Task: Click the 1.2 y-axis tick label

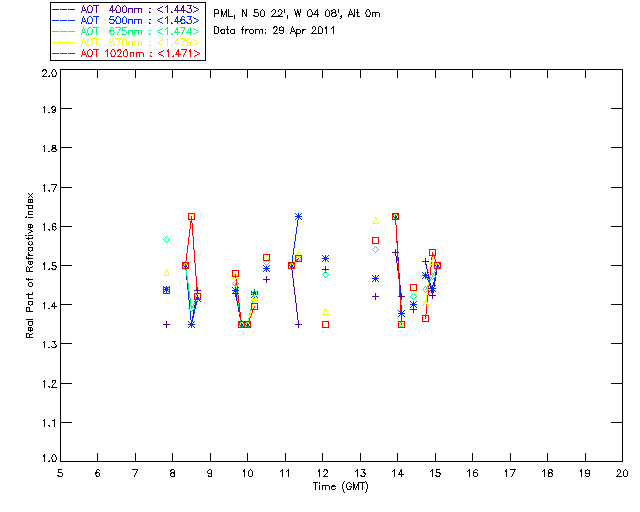Action: (x=49, y=384)
